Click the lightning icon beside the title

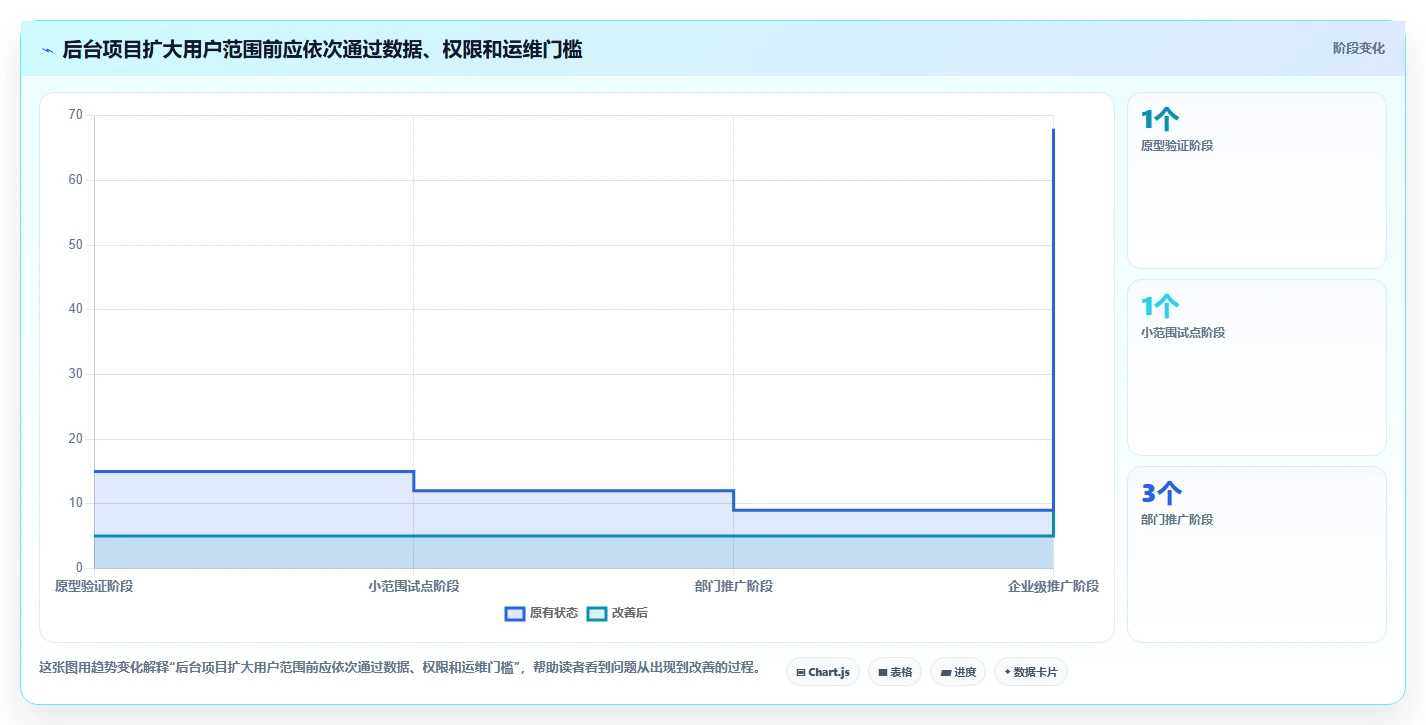coord(47,49)
